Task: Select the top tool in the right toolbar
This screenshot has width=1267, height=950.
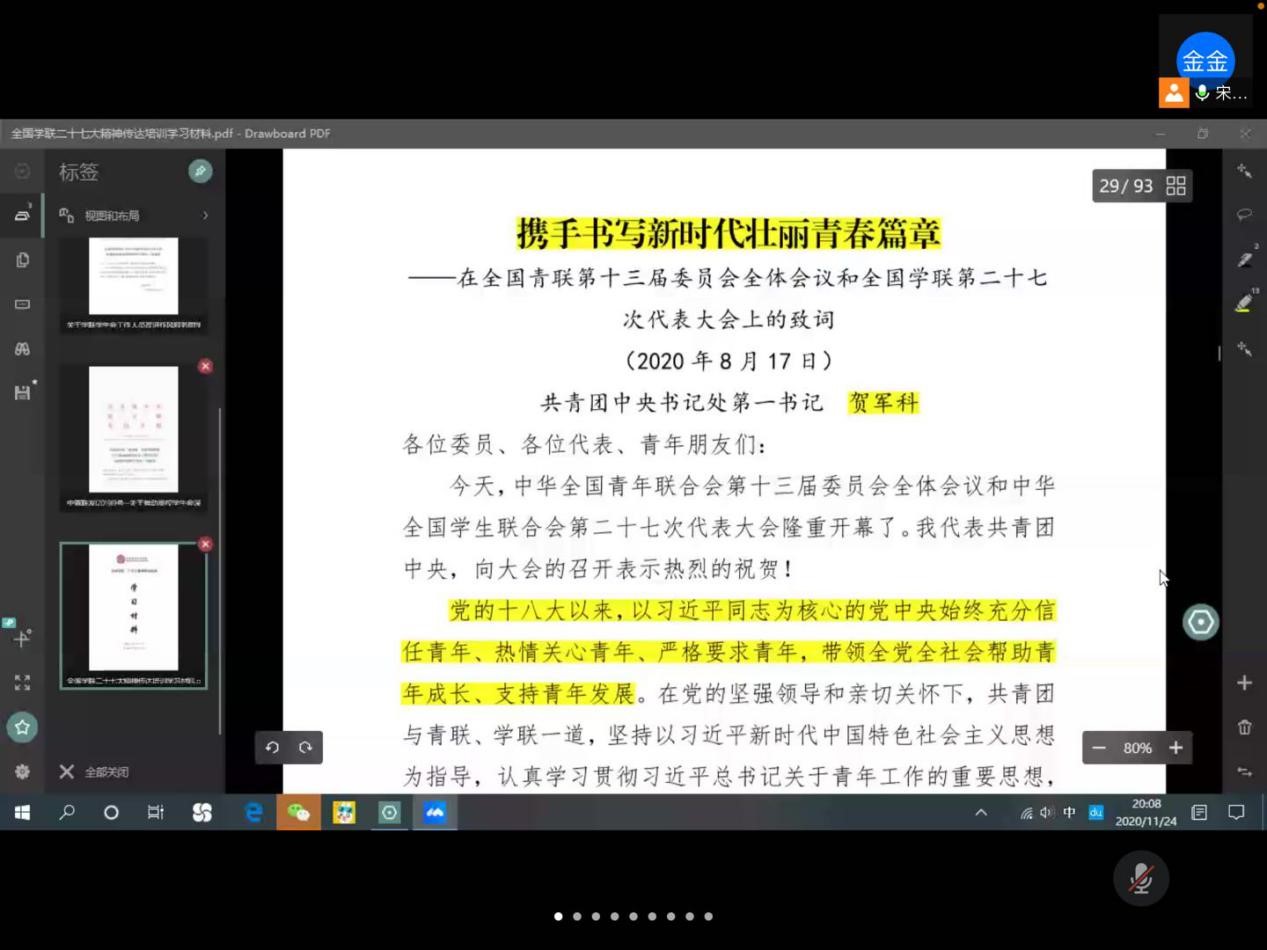Action: (1245, 171)
